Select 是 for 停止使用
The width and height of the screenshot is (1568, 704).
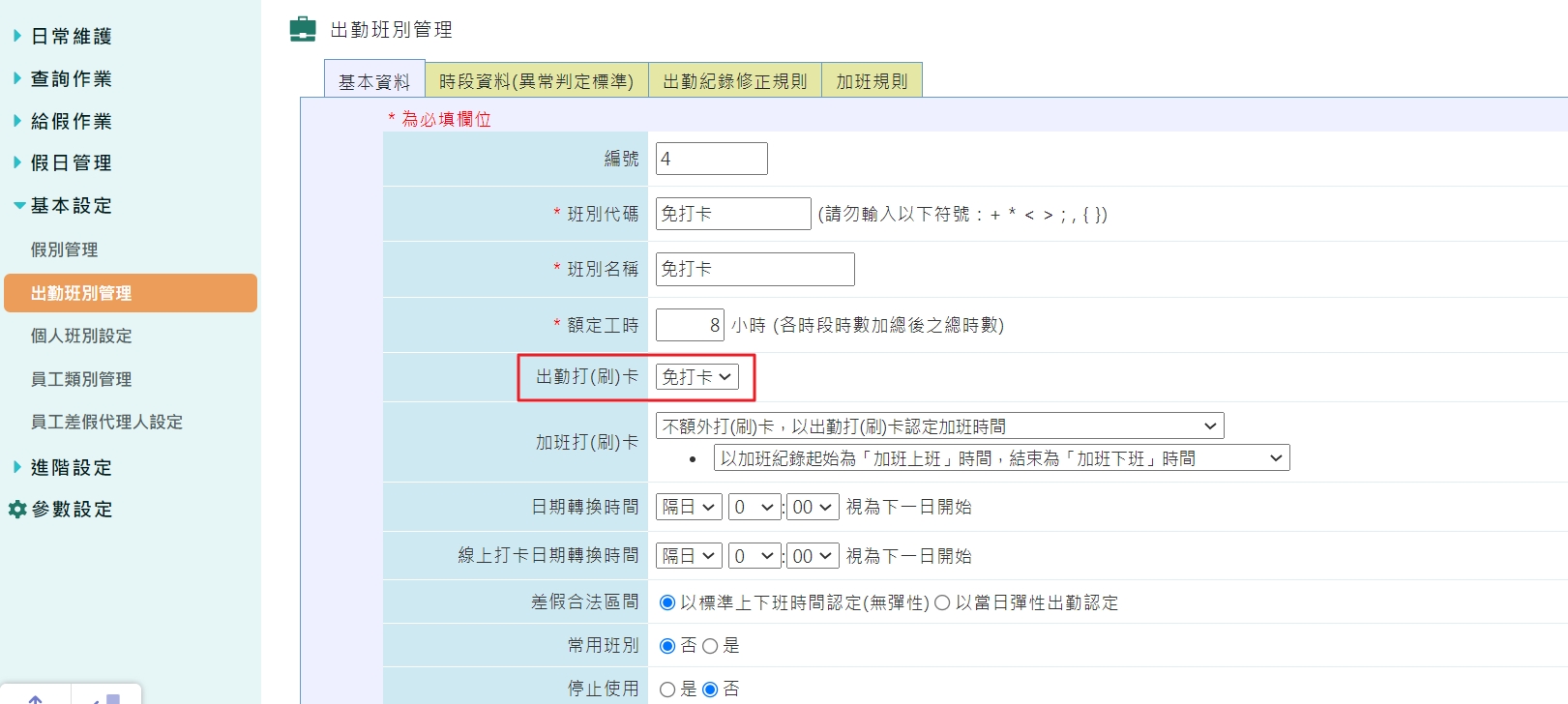667,689
